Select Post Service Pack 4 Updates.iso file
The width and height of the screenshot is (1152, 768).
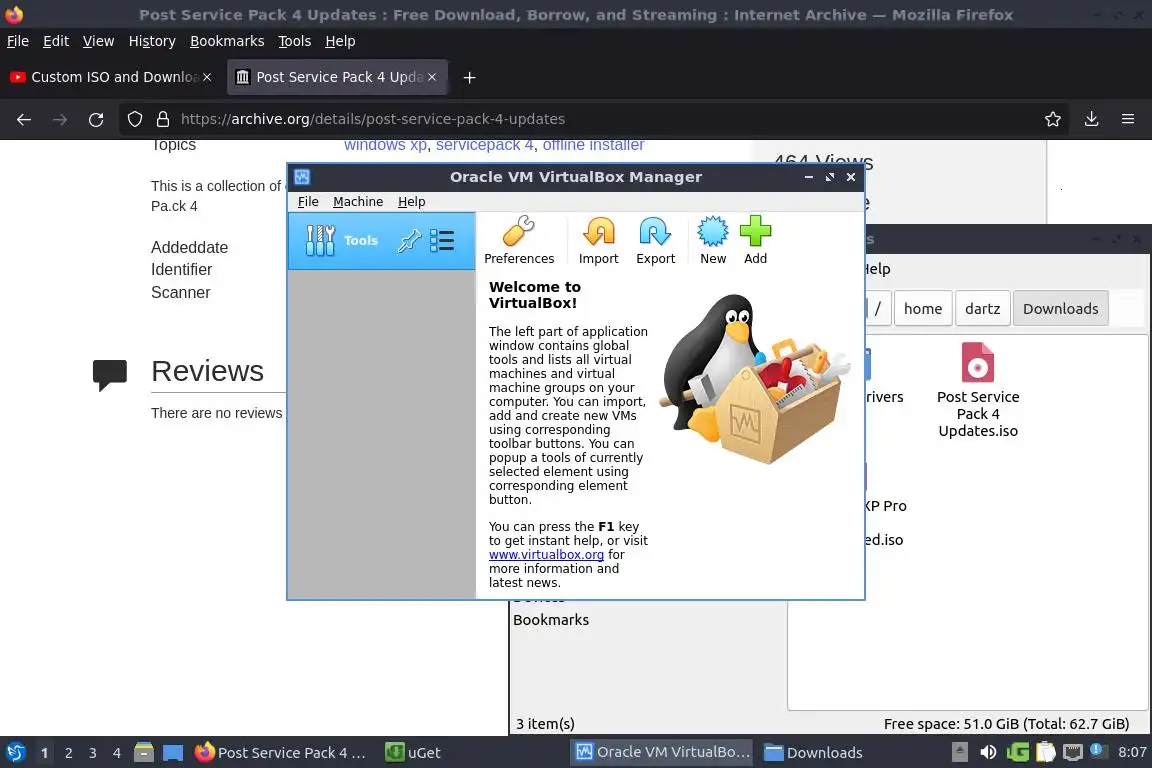coord(978,391)
